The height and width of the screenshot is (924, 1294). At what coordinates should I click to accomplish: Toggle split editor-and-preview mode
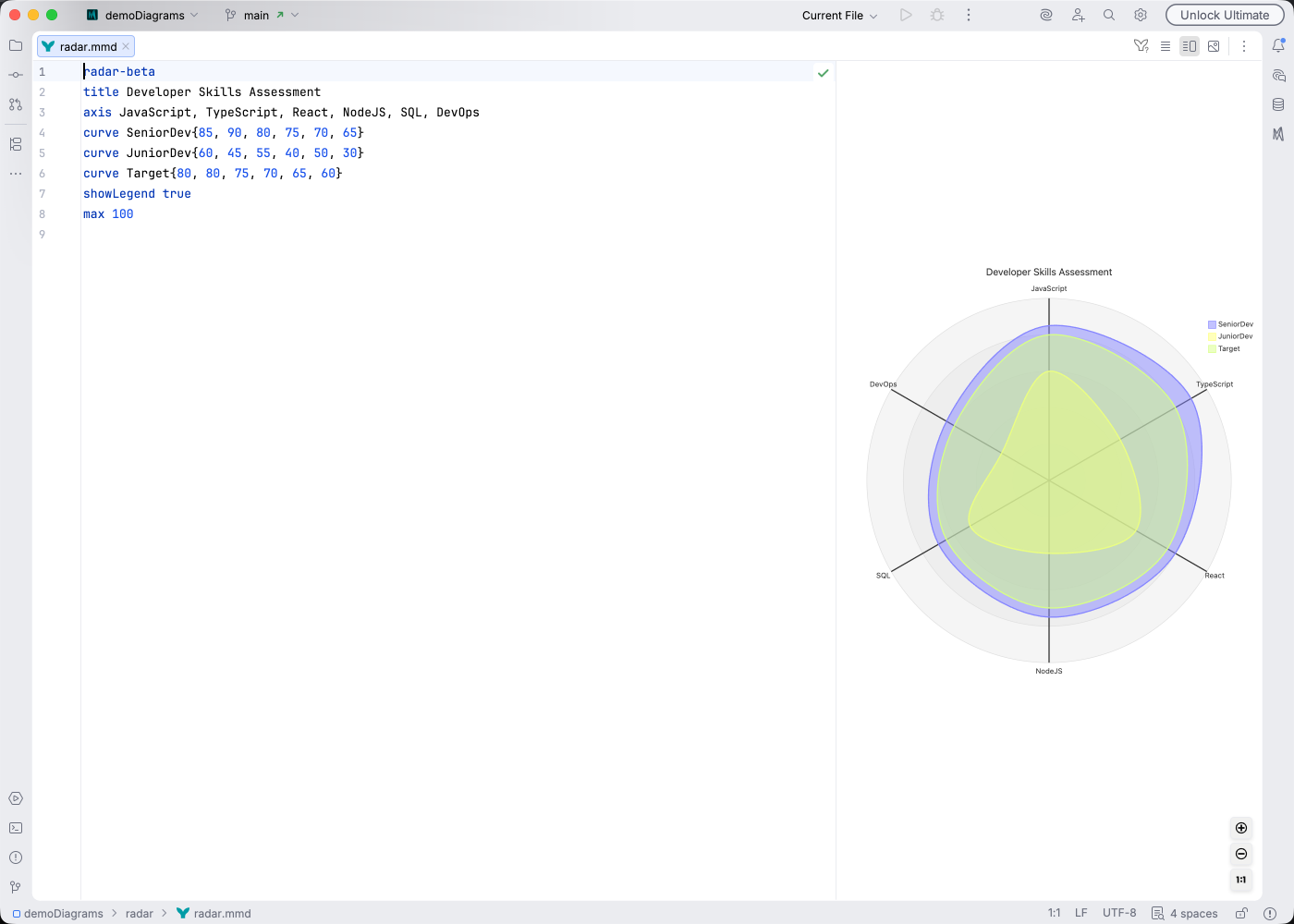pyautogui.click(x=1190, y=45)
